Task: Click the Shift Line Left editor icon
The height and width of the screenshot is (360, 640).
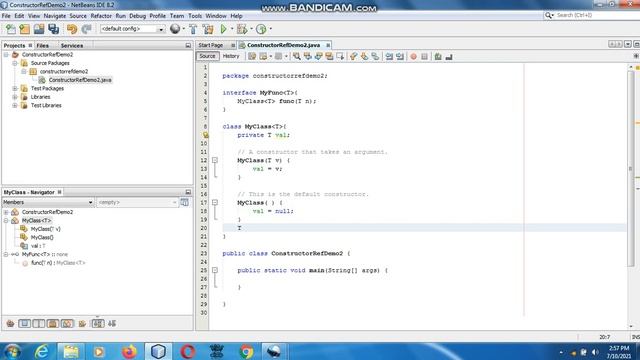Action: [389, 57]
